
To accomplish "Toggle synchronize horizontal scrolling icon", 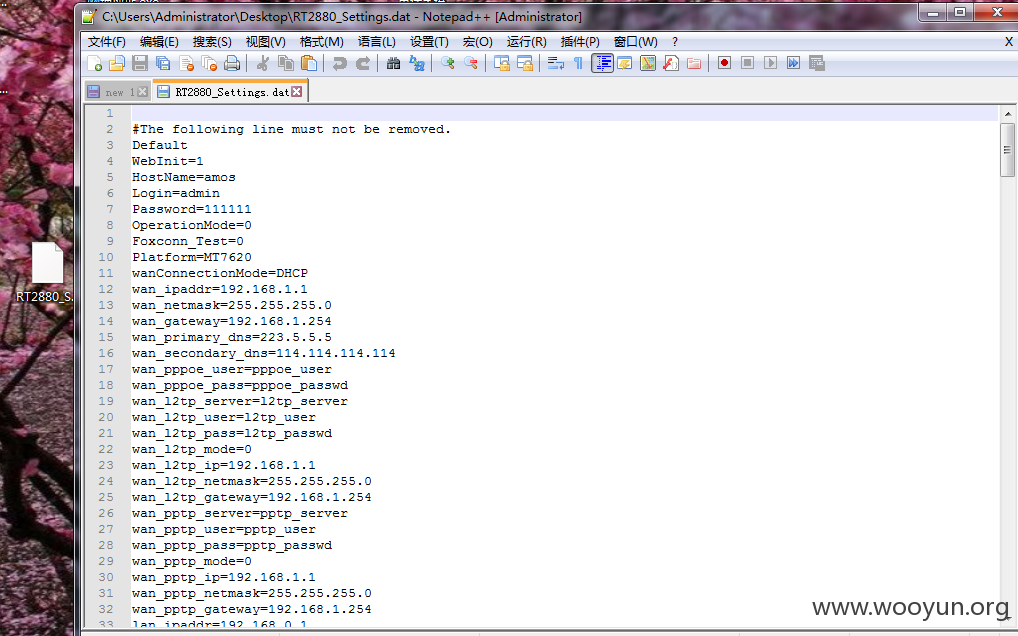I will pyautogui.click(x=525, y=63).
